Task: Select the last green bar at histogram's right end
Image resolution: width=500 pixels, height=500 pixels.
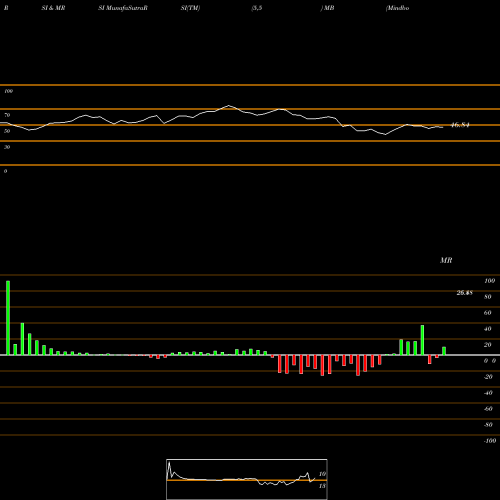Action: (x=444, y=351)
